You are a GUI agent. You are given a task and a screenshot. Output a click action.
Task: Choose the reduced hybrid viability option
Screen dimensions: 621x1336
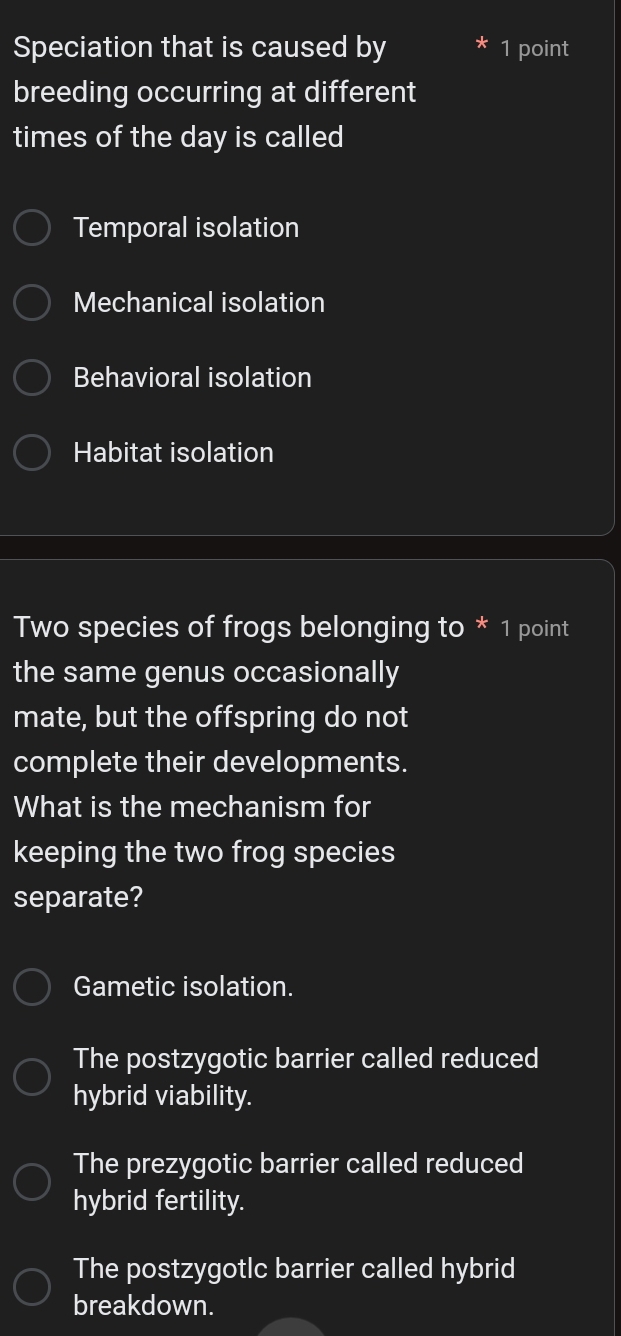(32, 1076)
